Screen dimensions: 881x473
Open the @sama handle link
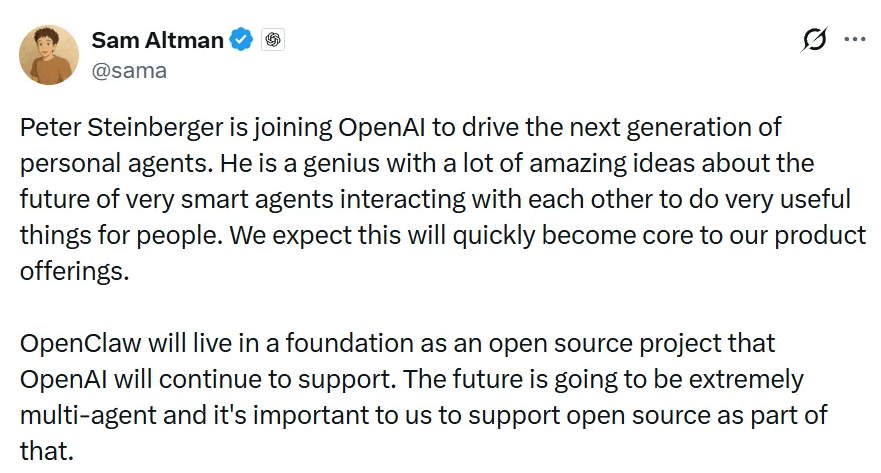pos(129,70)
